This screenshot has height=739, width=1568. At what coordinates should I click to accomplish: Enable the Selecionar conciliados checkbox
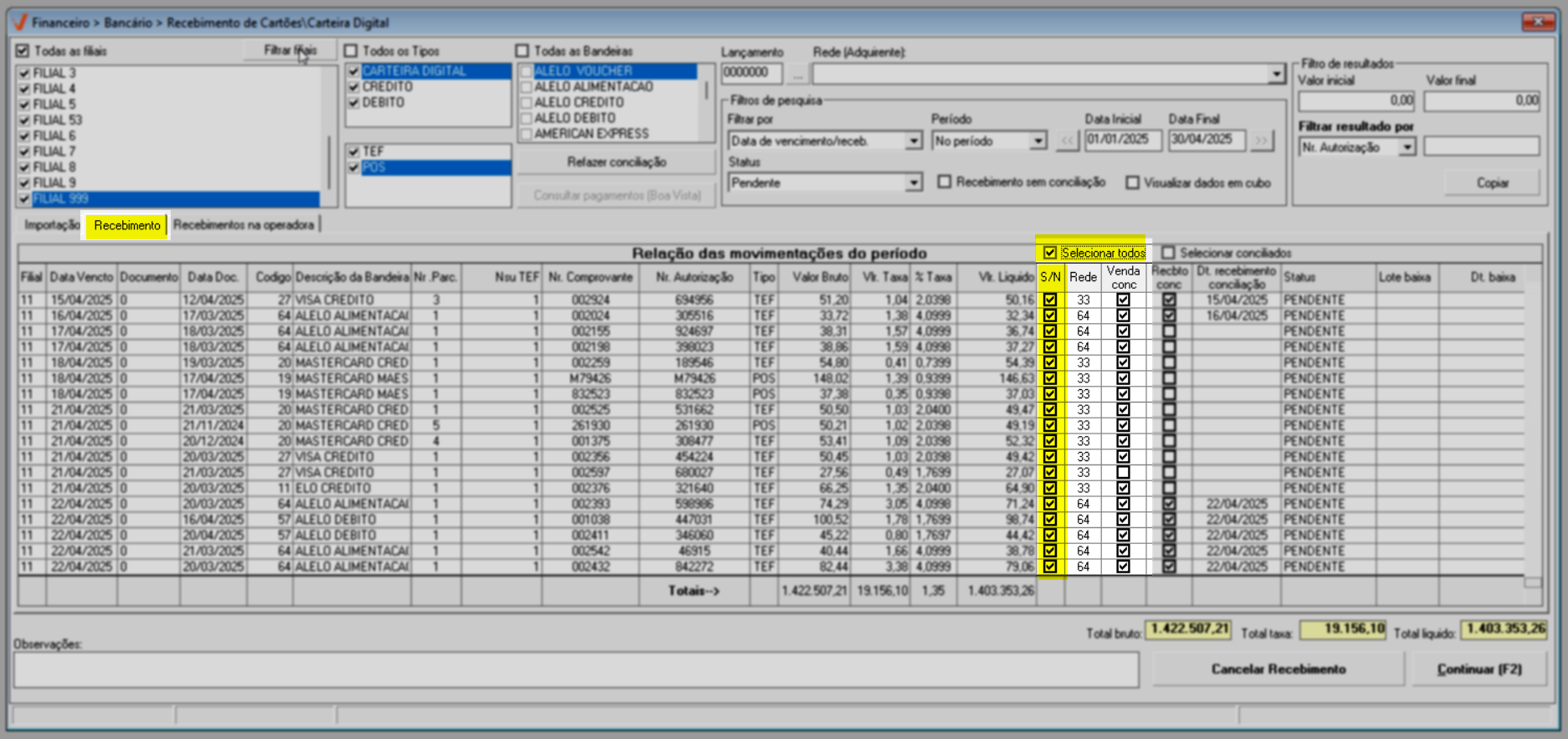[1168, 253]
